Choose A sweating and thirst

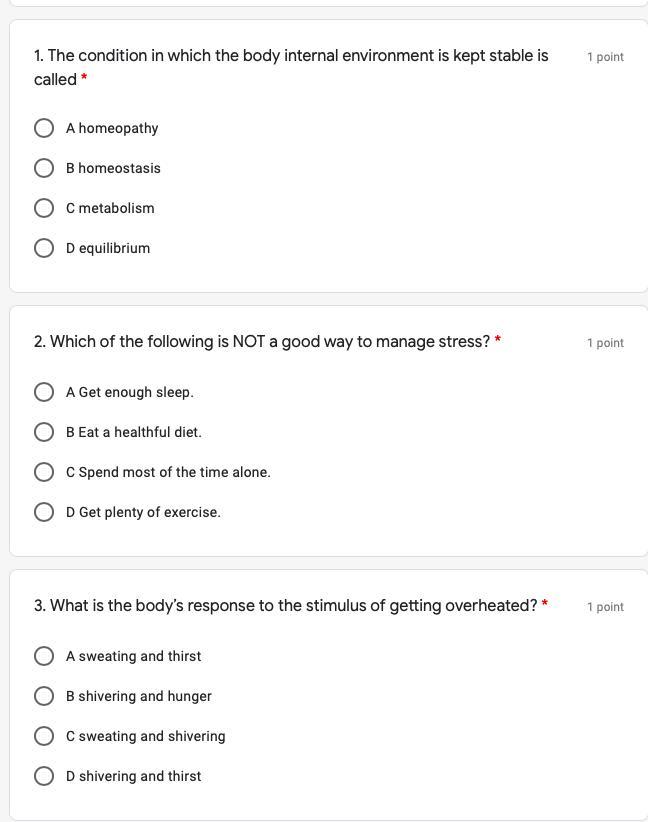pos(44,656)
